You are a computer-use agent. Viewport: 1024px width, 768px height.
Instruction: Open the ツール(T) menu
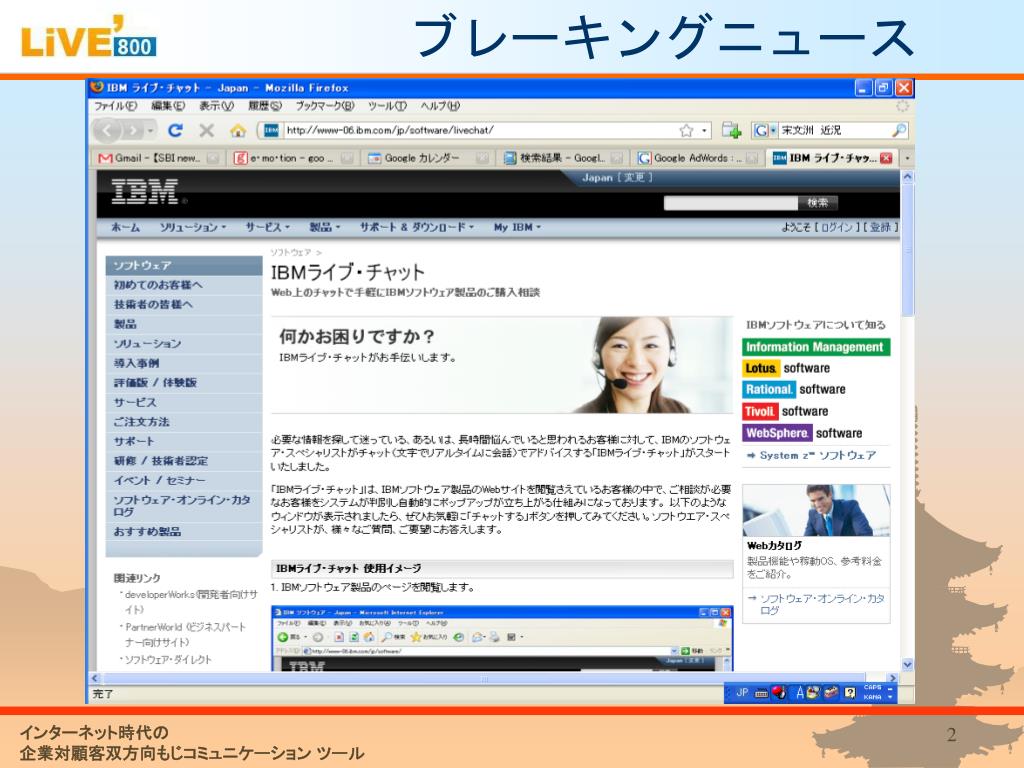387,106
